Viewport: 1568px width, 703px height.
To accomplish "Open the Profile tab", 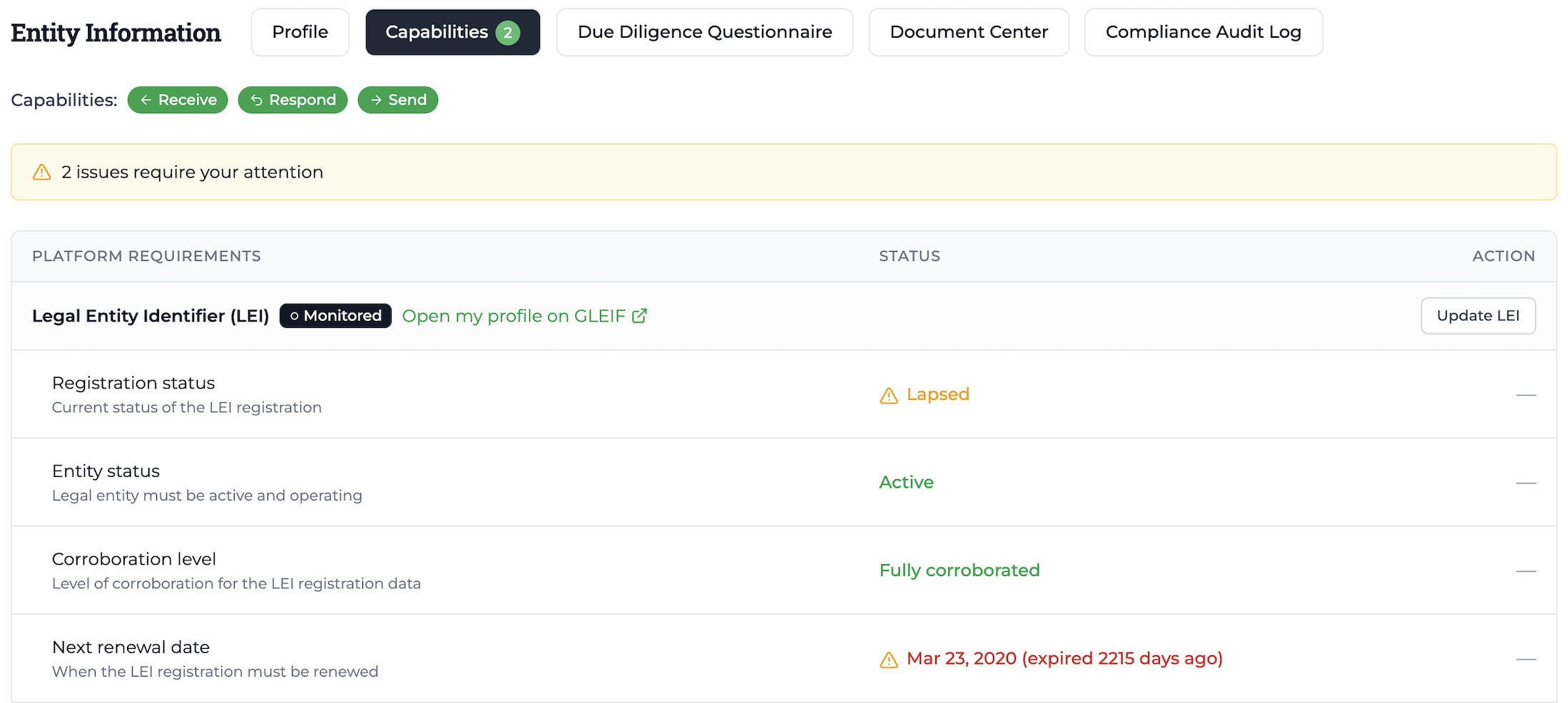I will [300, 32].
